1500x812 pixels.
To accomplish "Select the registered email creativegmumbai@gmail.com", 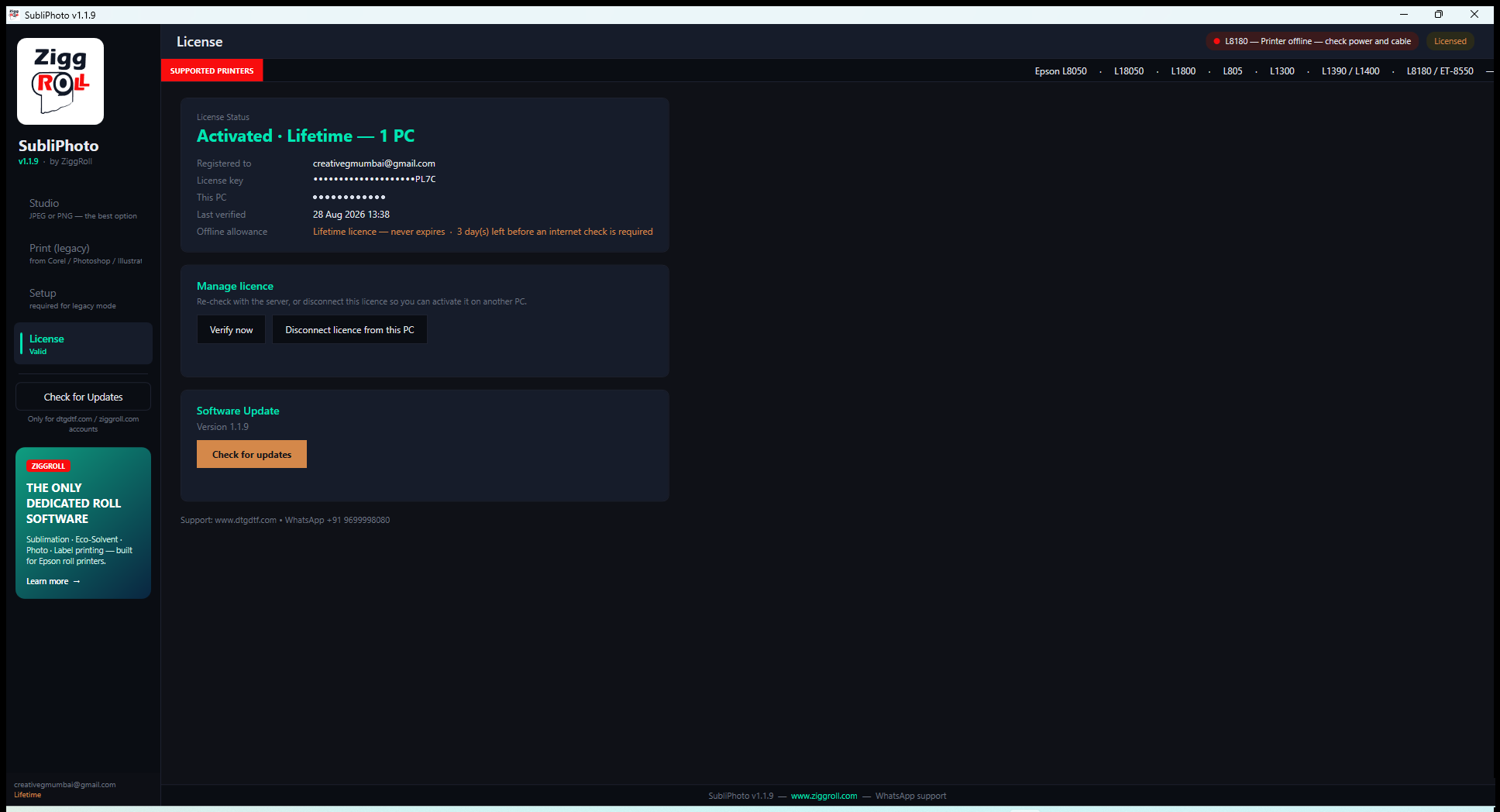I will [x=373, y=163].
